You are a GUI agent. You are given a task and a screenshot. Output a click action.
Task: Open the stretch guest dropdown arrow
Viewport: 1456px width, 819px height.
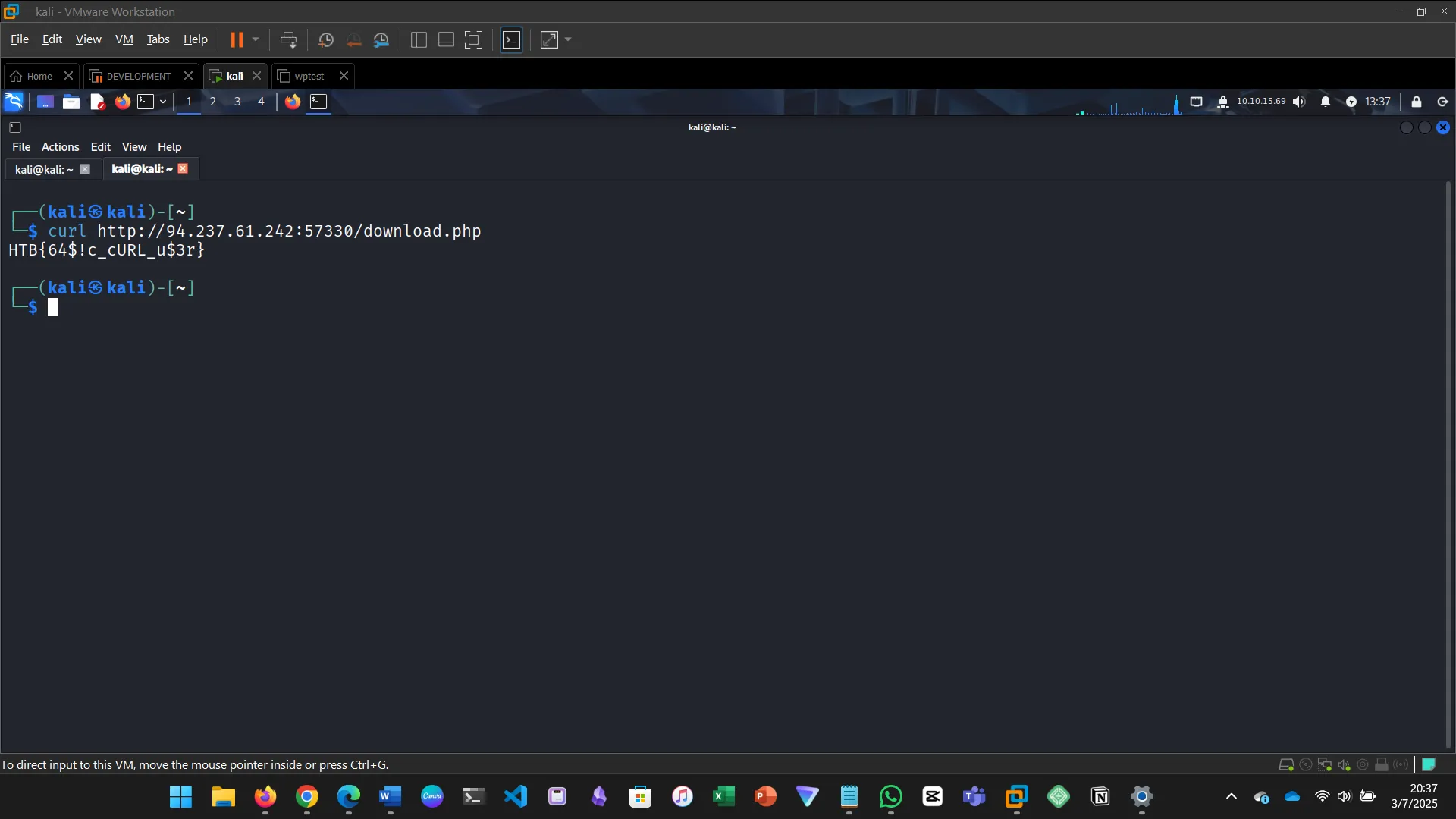pos(568,39)
